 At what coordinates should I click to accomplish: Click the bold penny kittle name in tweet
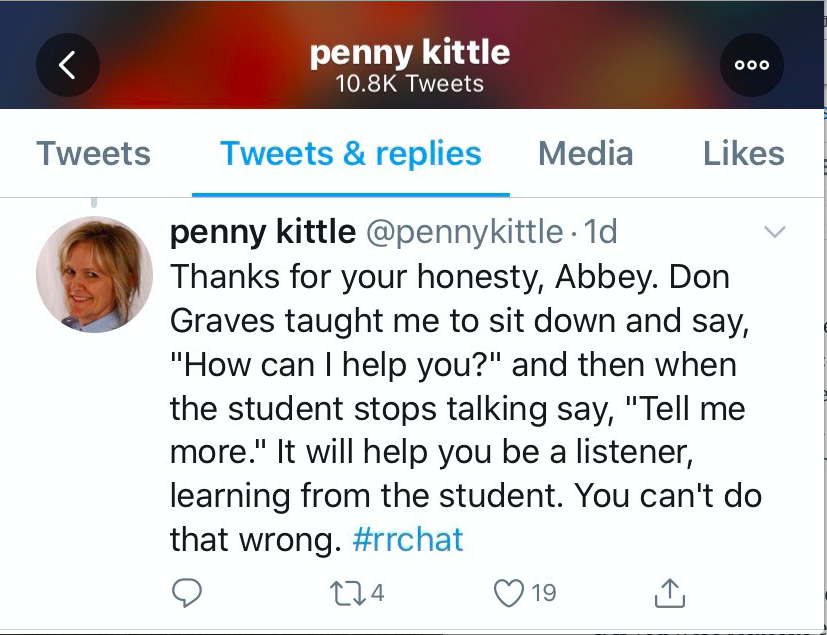[262, 232]
